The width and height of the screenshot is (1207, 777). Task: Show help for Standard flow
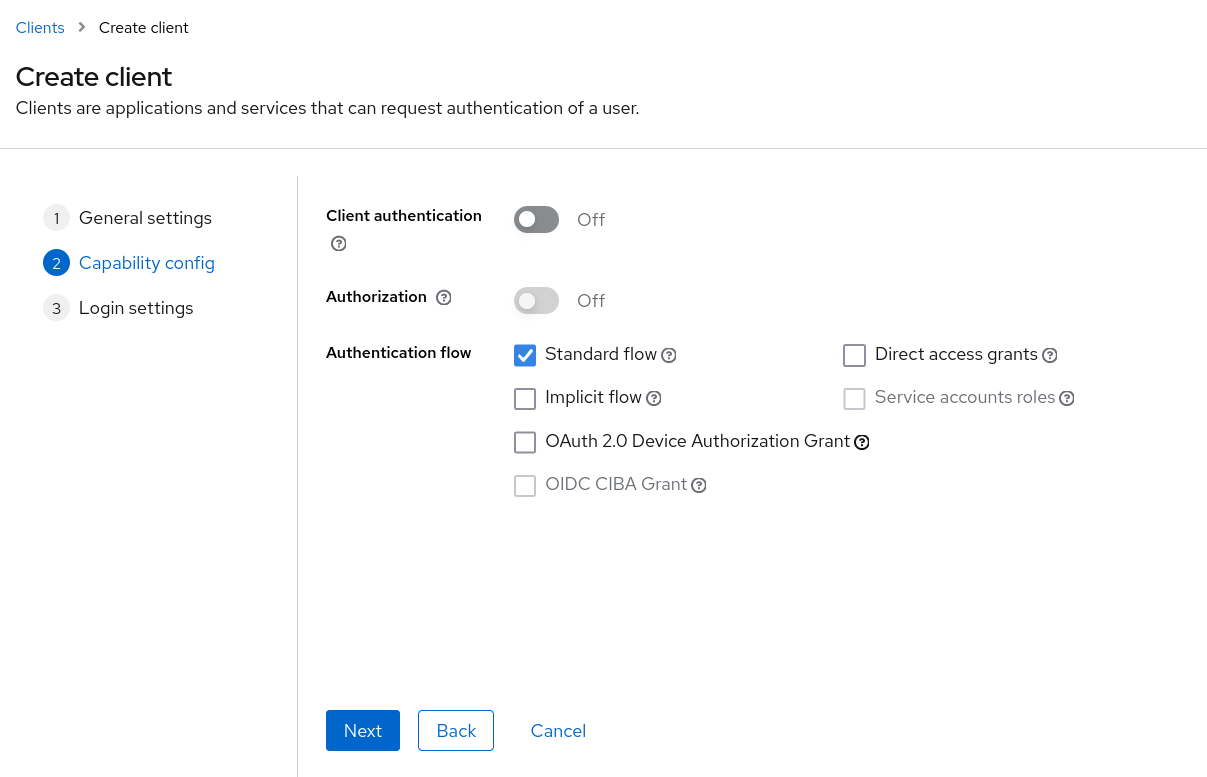670,355
